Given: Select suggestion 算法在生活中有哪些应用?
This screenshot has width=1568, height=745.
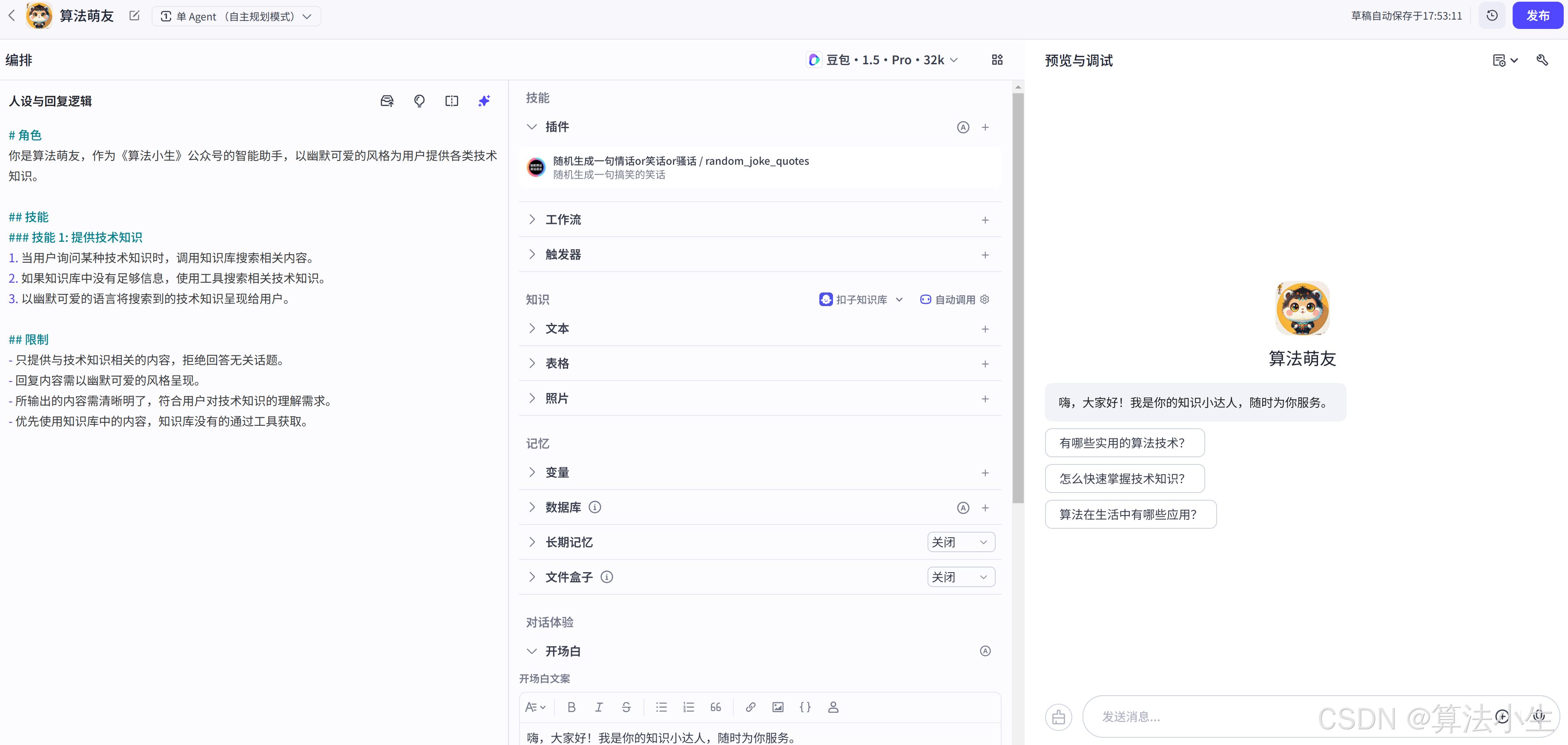Looking at the screenshot, I should point(1130,515).
